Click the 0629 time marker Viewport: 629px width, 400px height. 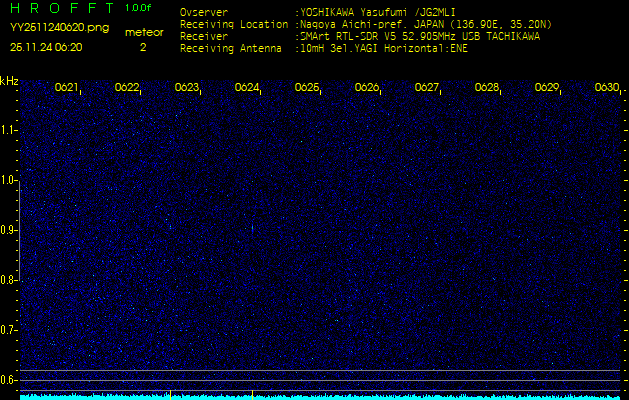547,87
